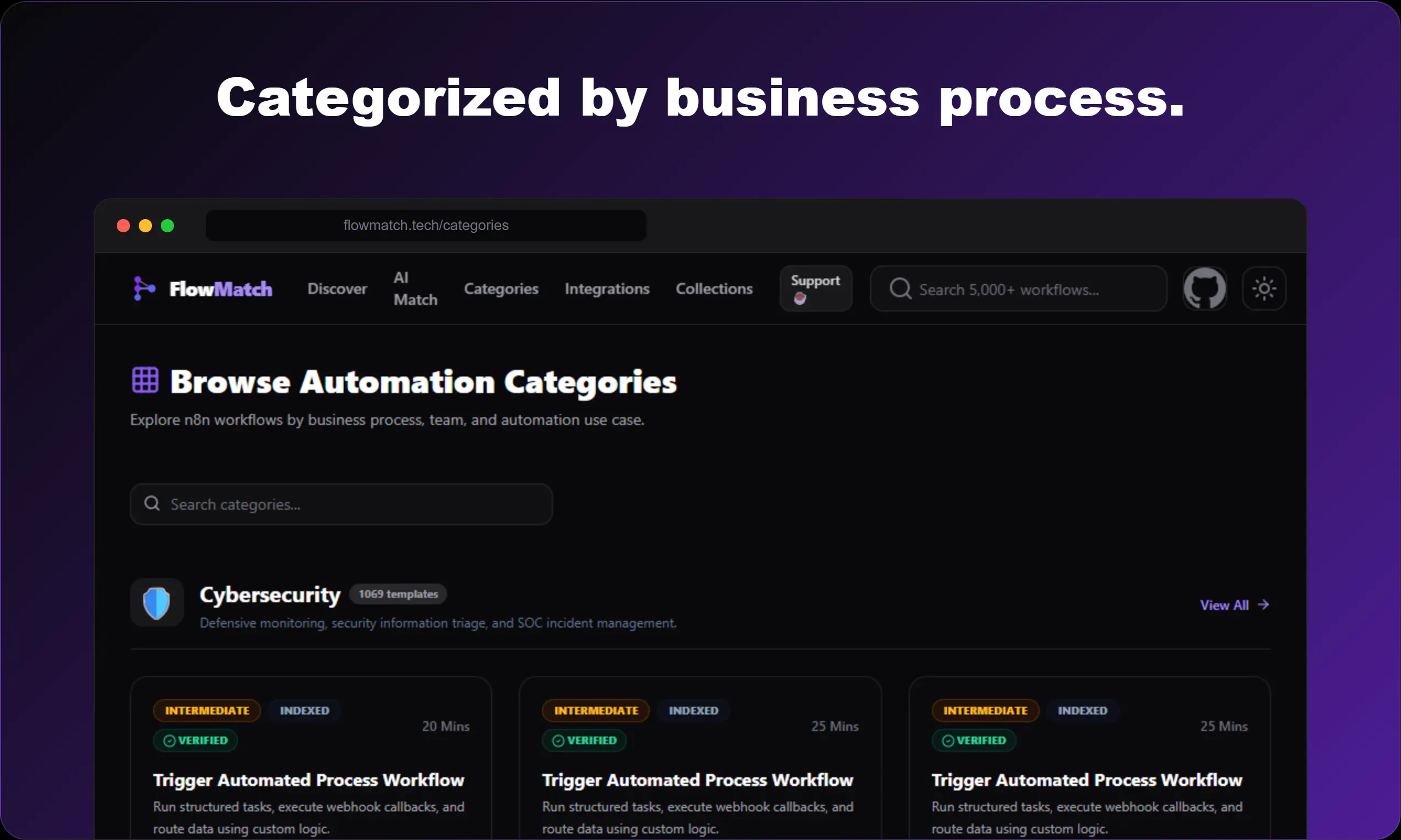
Task: Click INTERMEDIATE badge on 20 Mins card
Action: 207,711
